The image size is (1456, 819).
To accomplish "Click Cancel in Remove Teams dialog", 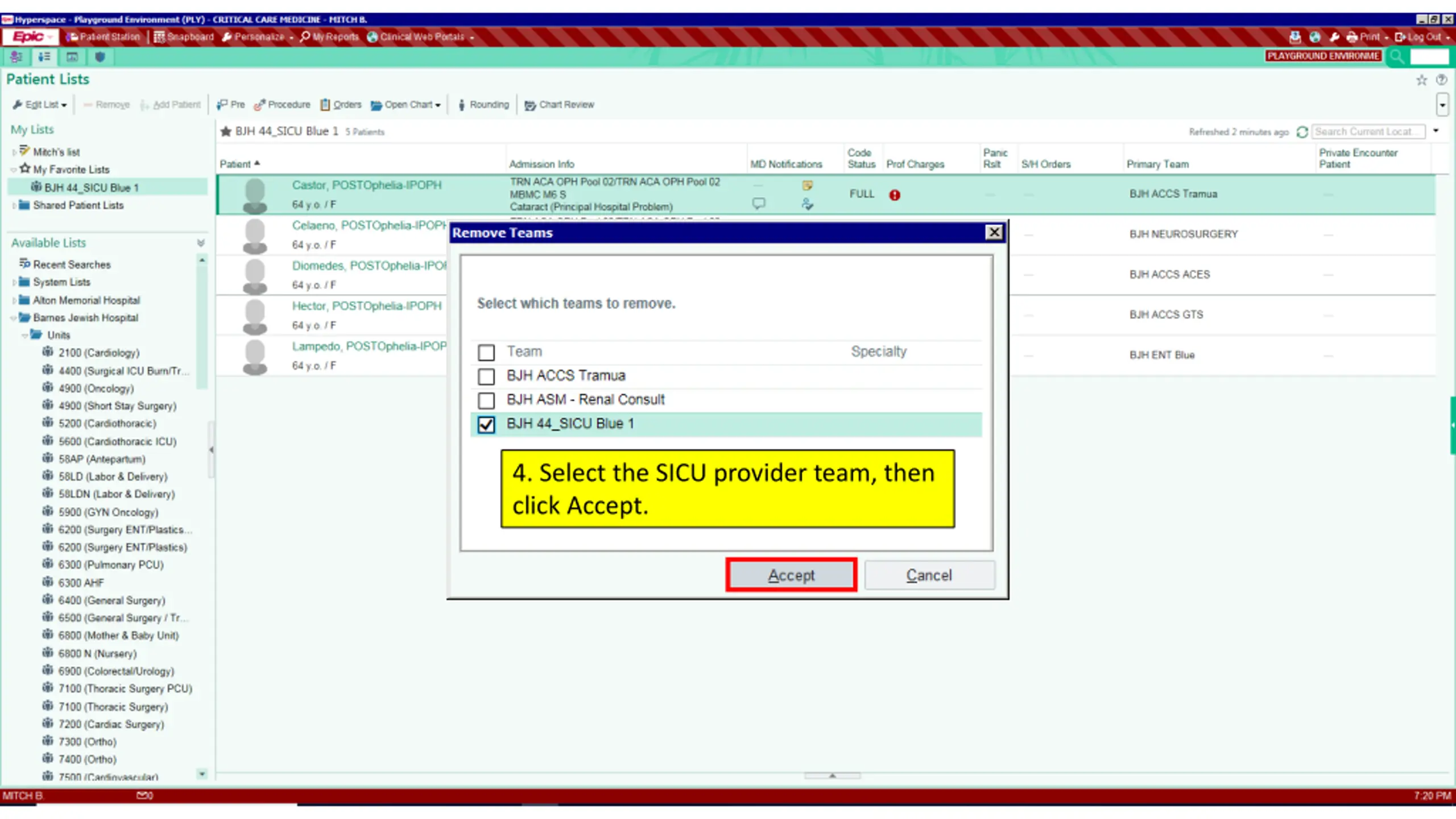I will tap(929, 575).
